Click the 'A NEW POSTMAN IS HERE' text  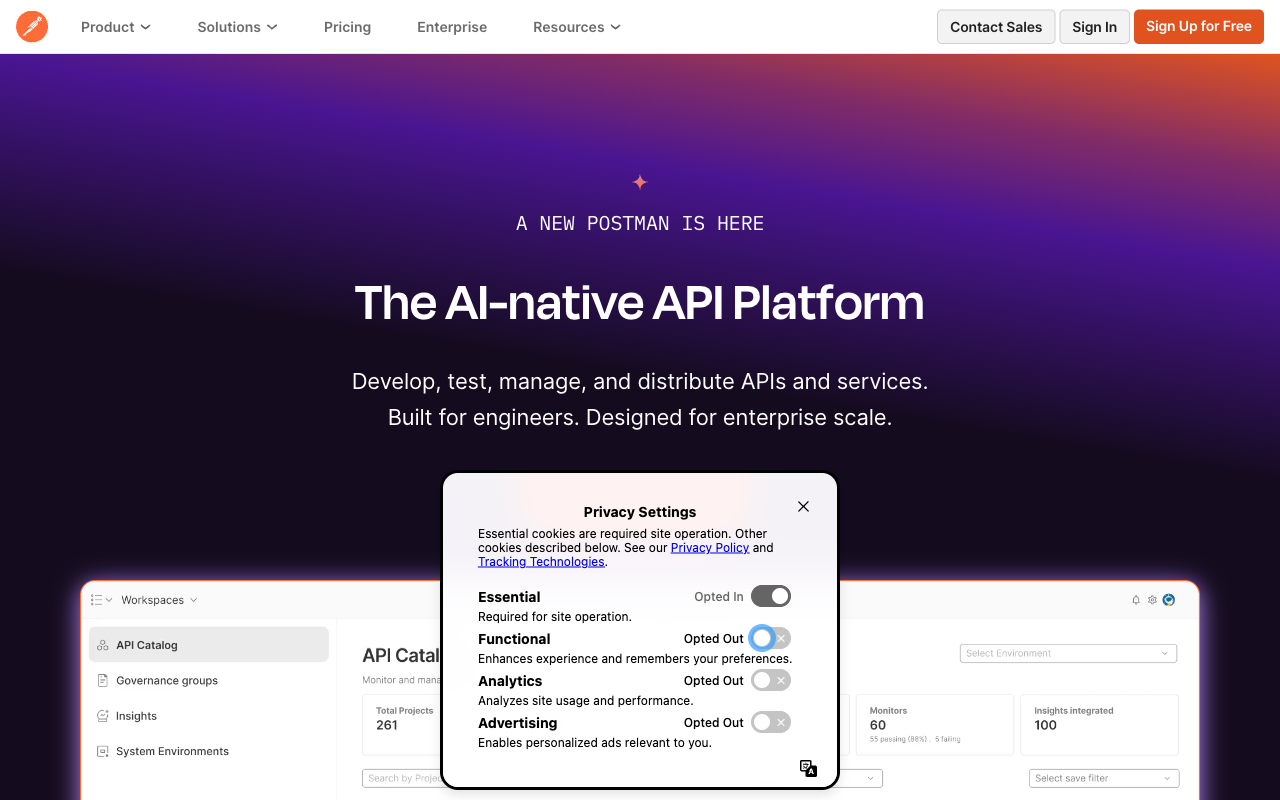coord(640,224)
